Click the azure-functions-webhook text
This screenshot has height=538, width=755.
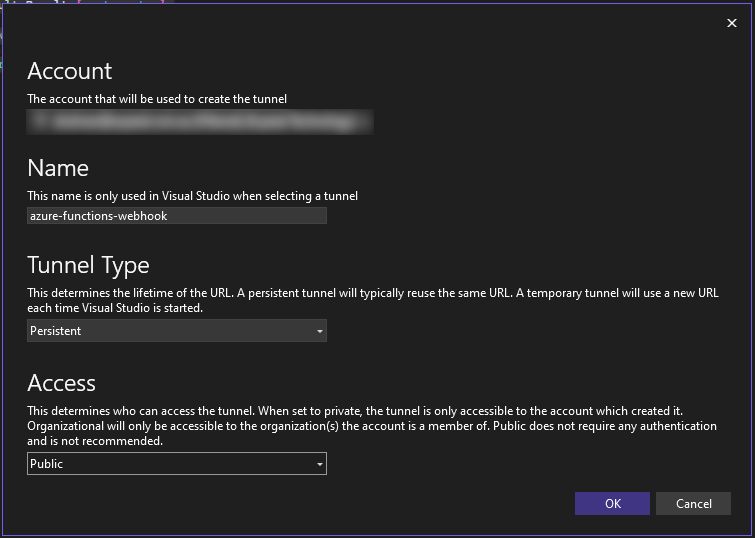(98, 216)
